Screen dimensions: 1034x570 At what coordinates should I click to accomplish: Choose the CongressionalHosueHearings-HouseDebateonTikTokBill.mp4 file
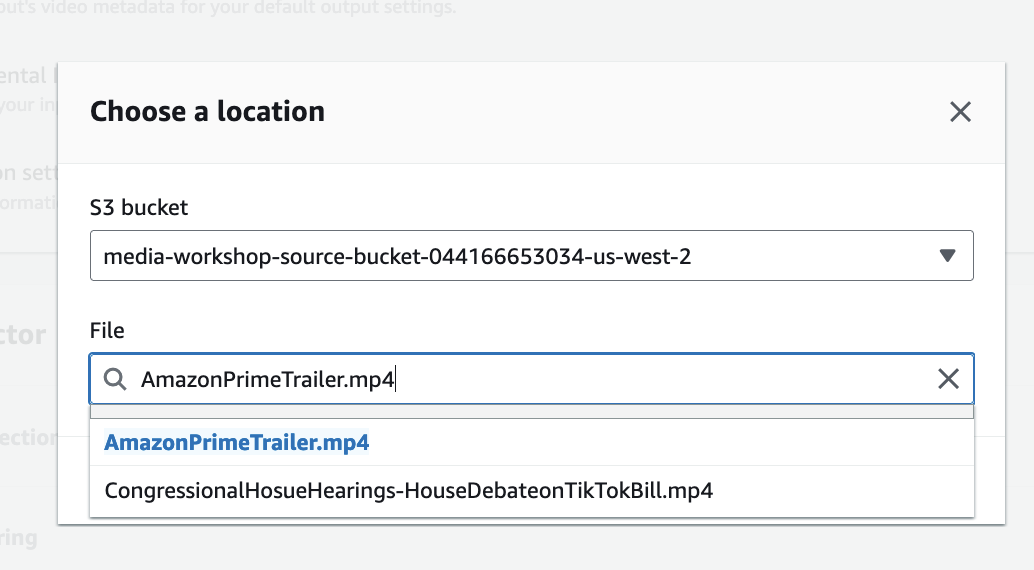pos(408,491)
